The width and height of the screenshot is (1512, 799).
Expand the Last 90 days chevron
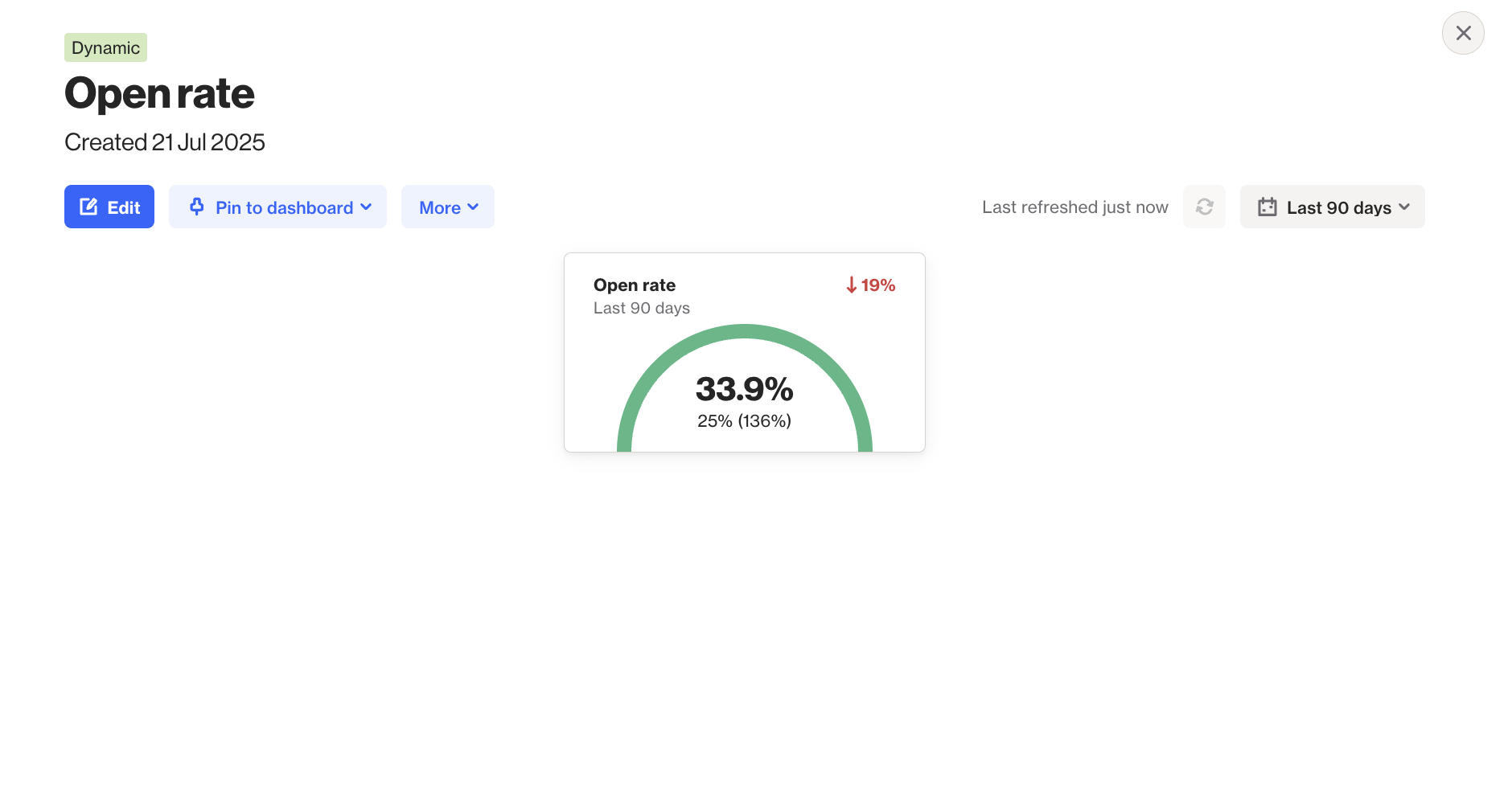tap(1404, 207)
